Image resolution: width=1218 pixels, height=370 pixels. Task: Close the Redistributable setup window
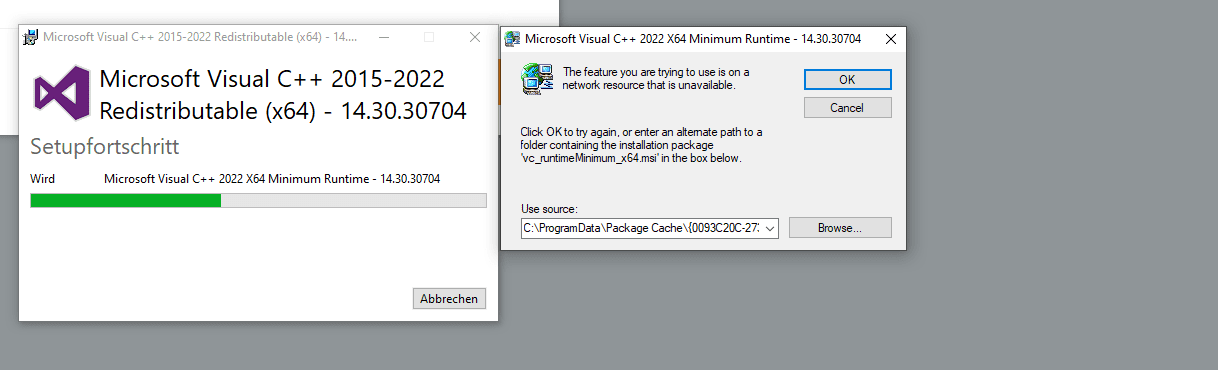[475, 37]
